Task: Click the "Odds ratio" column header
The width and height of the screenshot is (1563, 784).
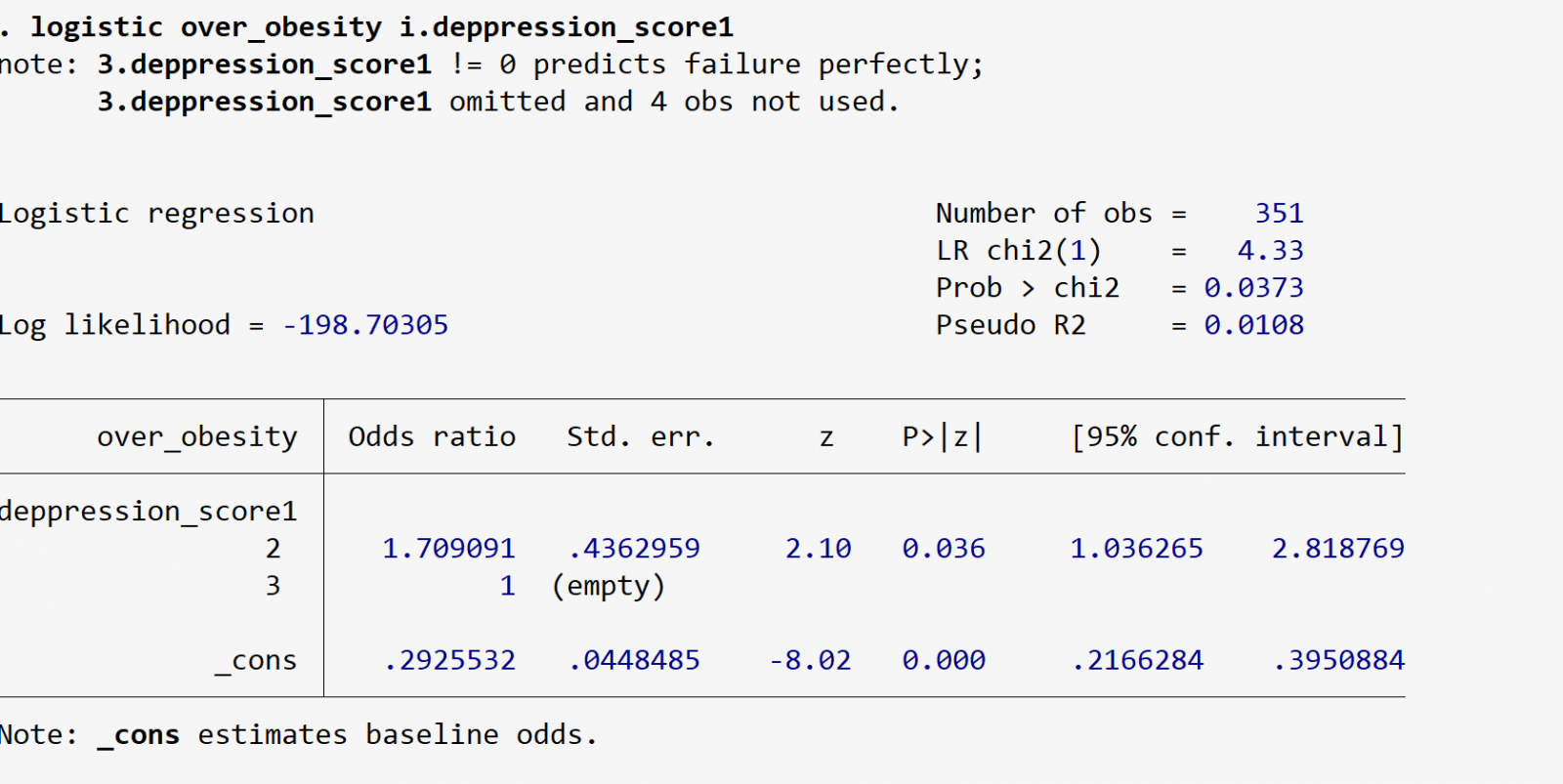Action: tap(432, 436)
